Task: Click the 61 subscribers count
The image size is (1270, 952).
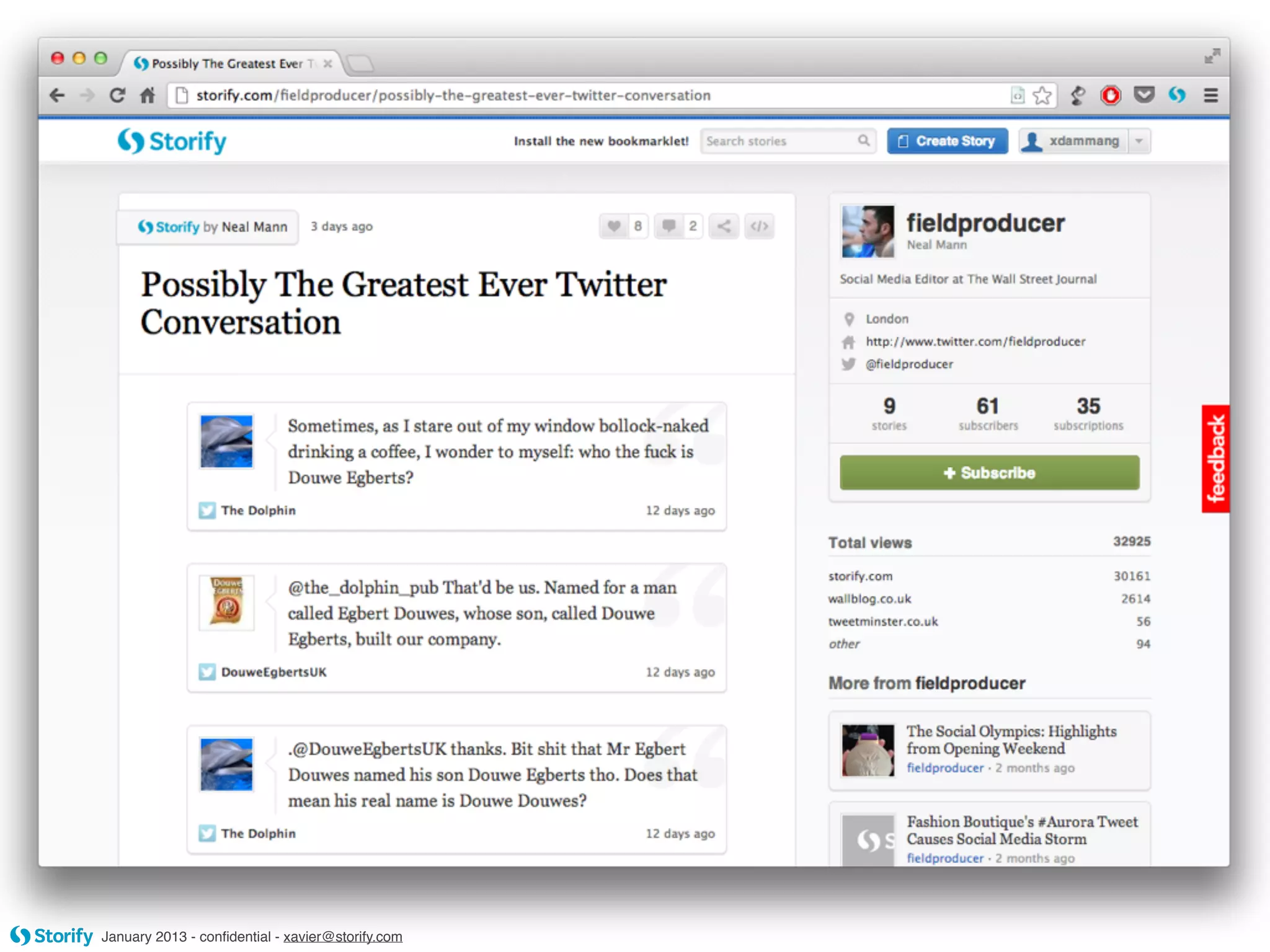Action: 988,413
